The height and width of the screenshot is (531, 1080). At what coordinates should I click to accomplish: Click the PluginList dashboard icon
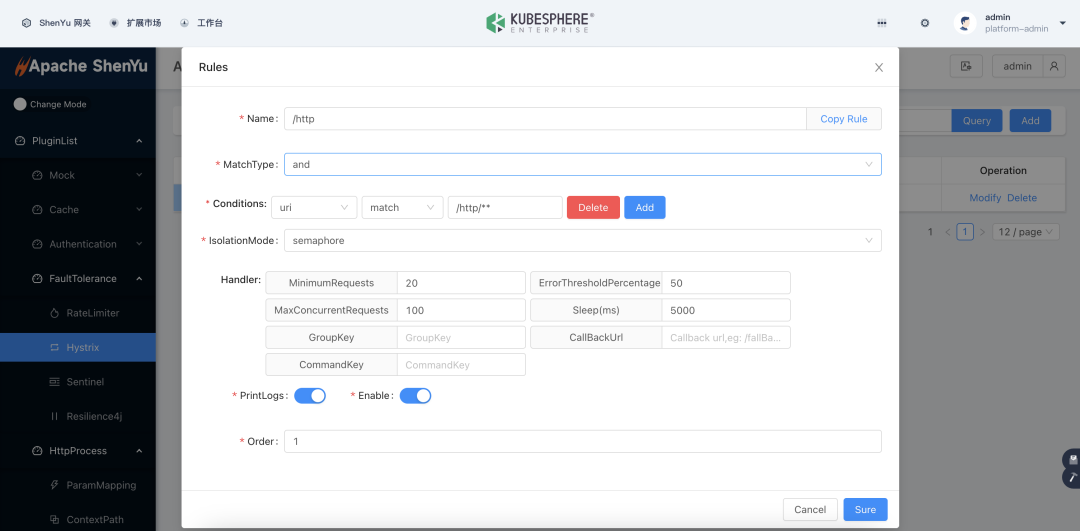pyautogui.click(x=19, y=140)
